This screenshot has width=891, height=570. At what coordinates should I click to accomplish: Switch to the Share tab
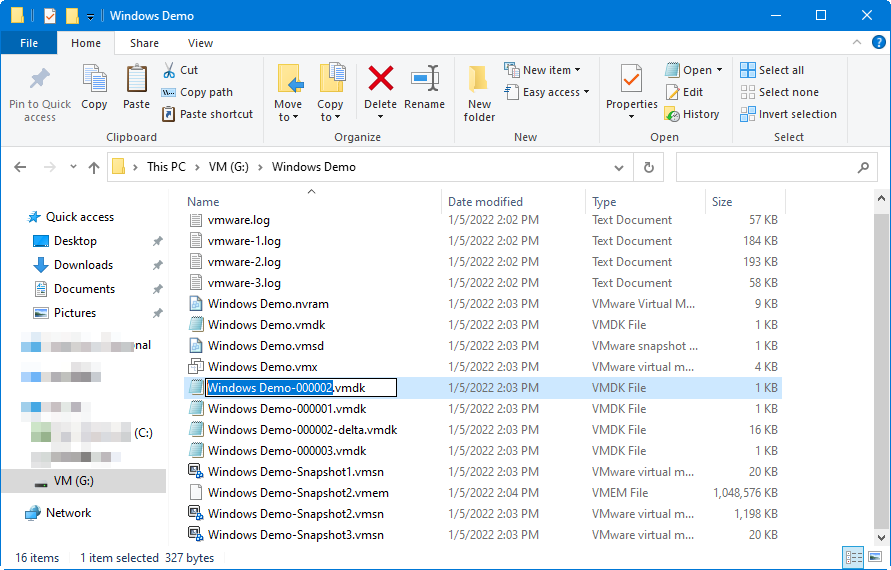144,43
